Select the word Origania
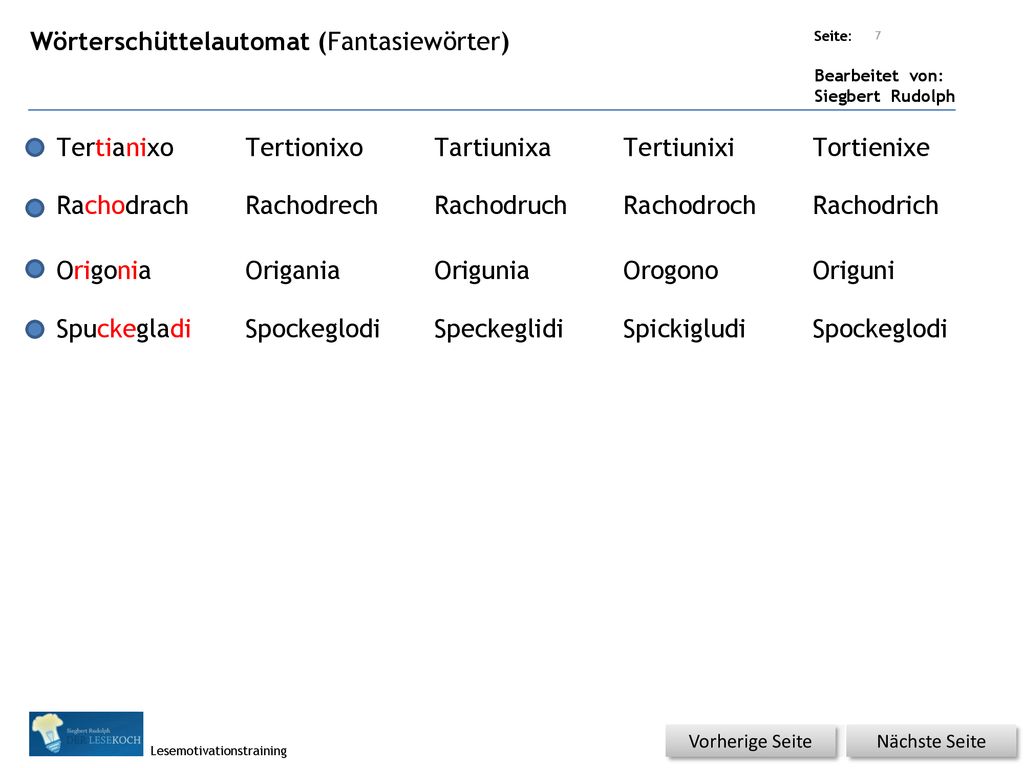 293,271
